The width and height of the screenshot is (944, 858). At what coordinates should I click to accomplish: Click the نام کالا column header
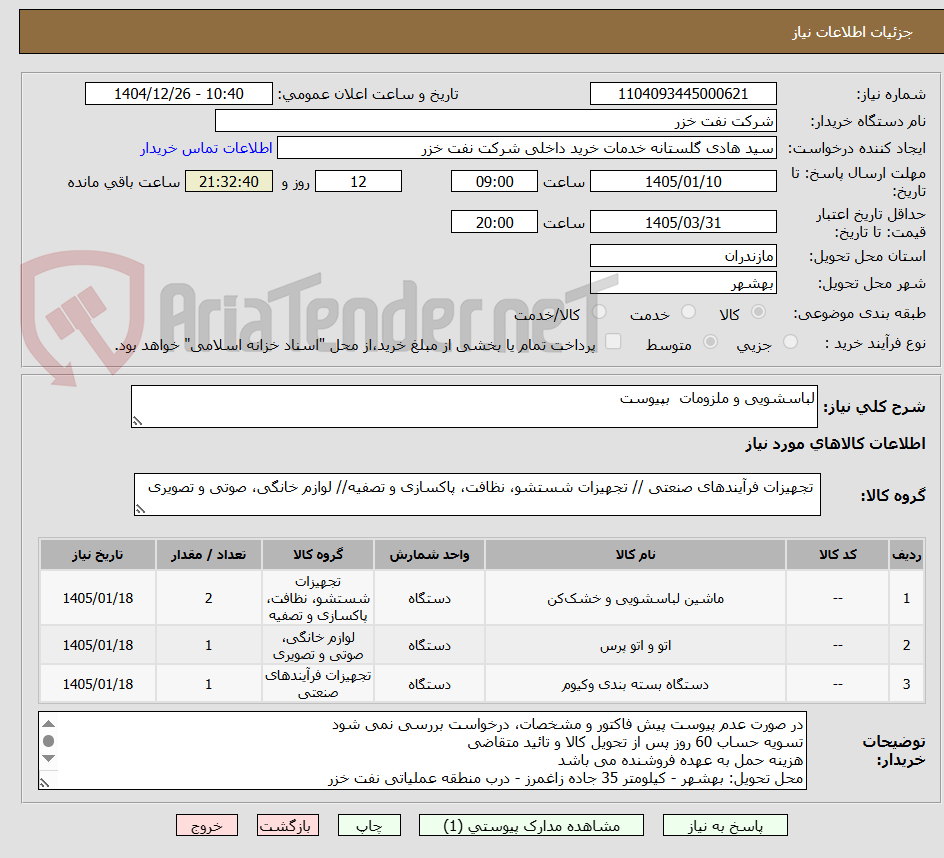click(x=635, y=555)
